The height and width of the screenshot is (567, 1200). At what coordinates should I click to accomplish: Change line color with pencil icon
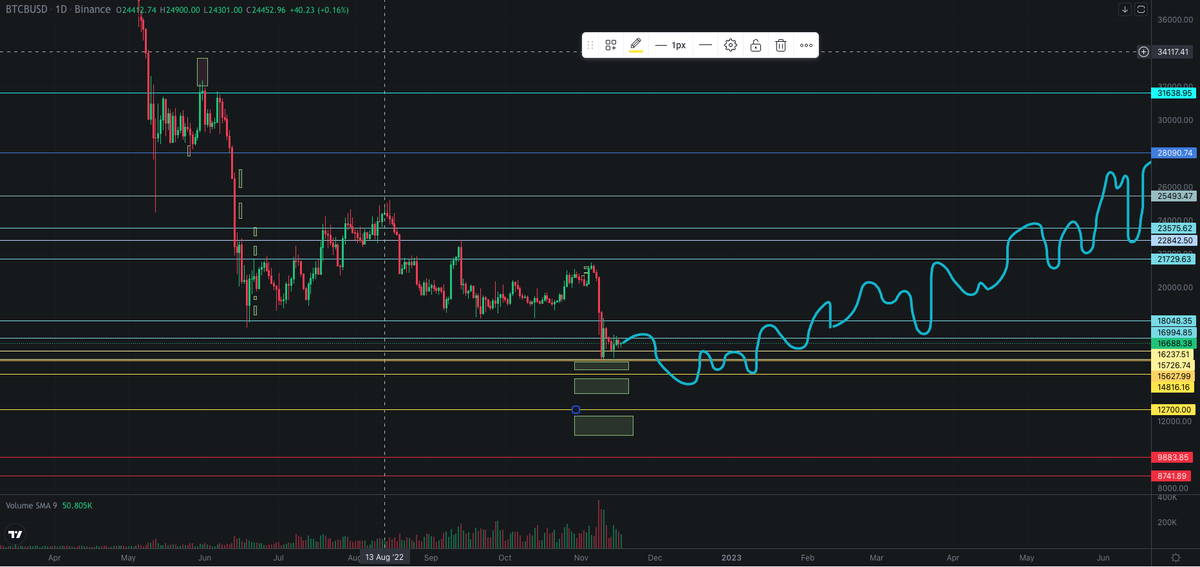click(x=635, y=45)
